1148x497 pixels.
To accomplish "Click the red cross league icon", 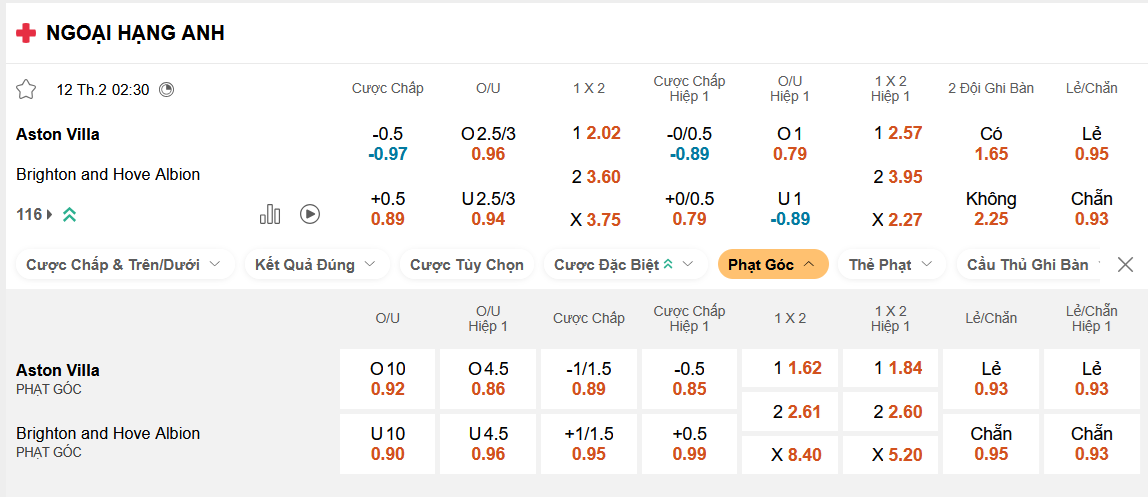I will pyautogui.click(x=26, y=33).
